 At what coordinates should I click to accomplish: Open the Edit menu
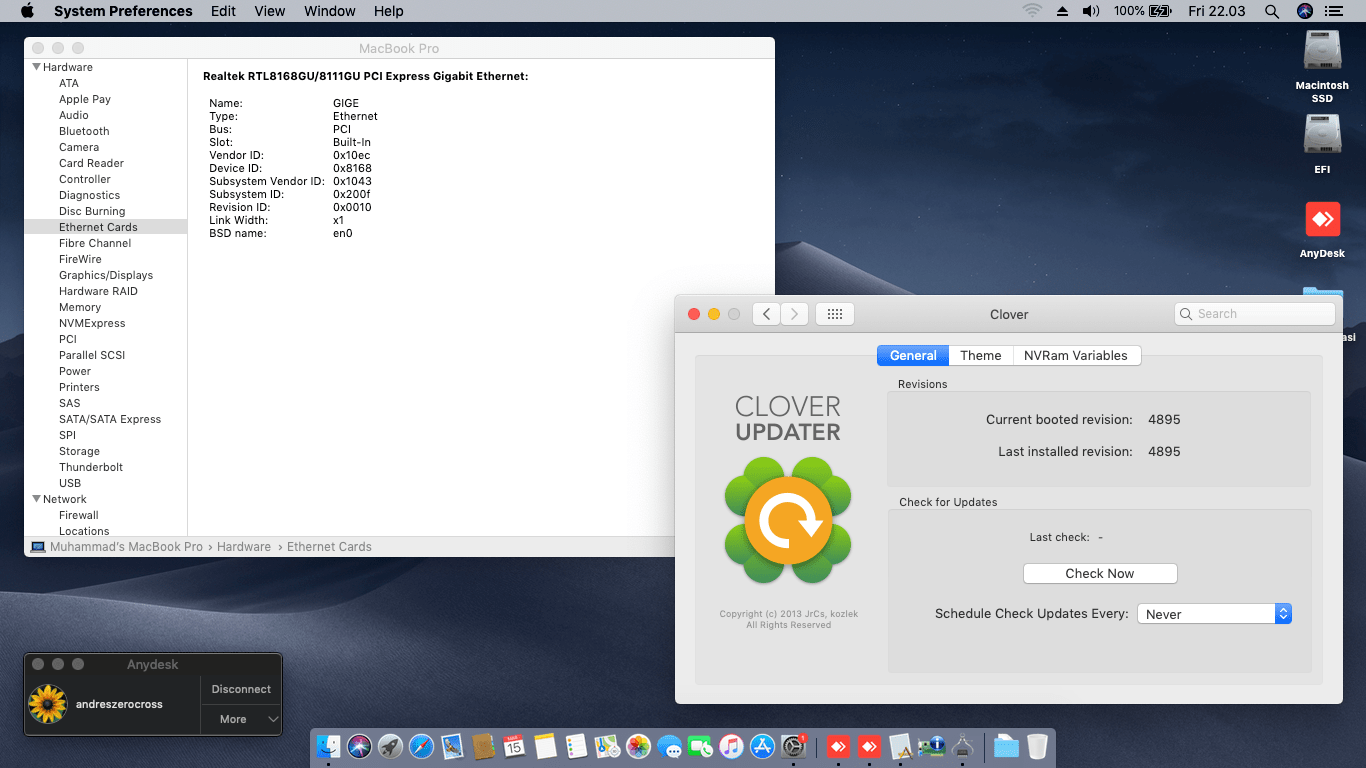tap(224, 11)
